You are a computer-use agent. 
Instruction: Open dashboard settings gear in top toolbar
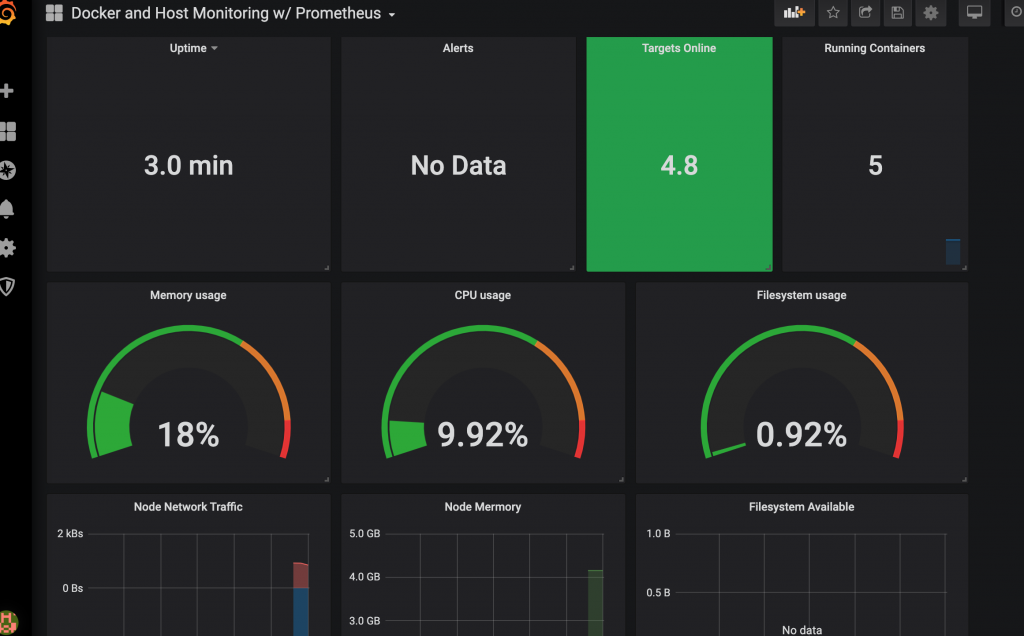coord(931,13)
